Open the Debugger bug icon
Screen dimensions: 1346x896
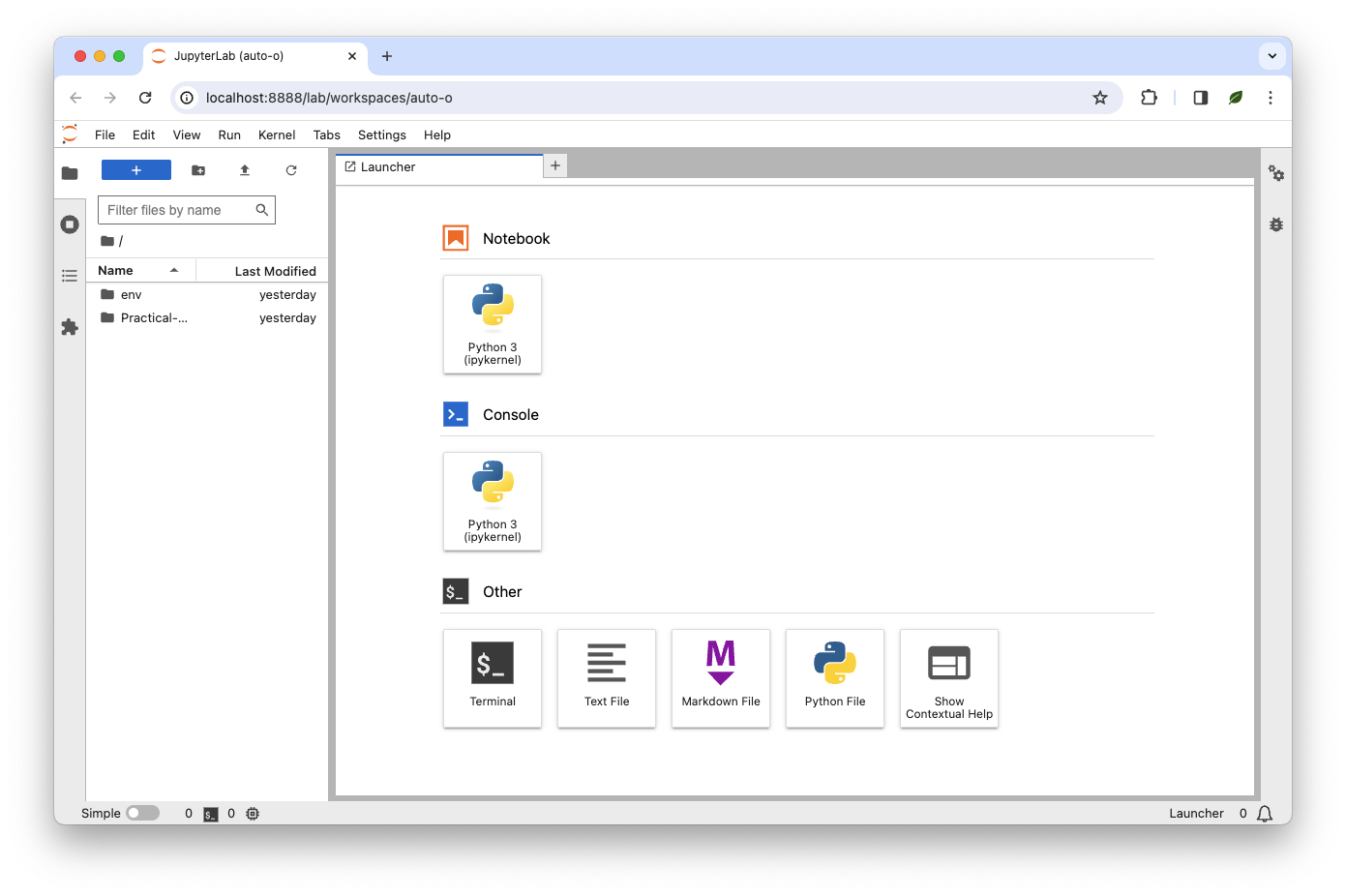click(x=1276, y=224)
